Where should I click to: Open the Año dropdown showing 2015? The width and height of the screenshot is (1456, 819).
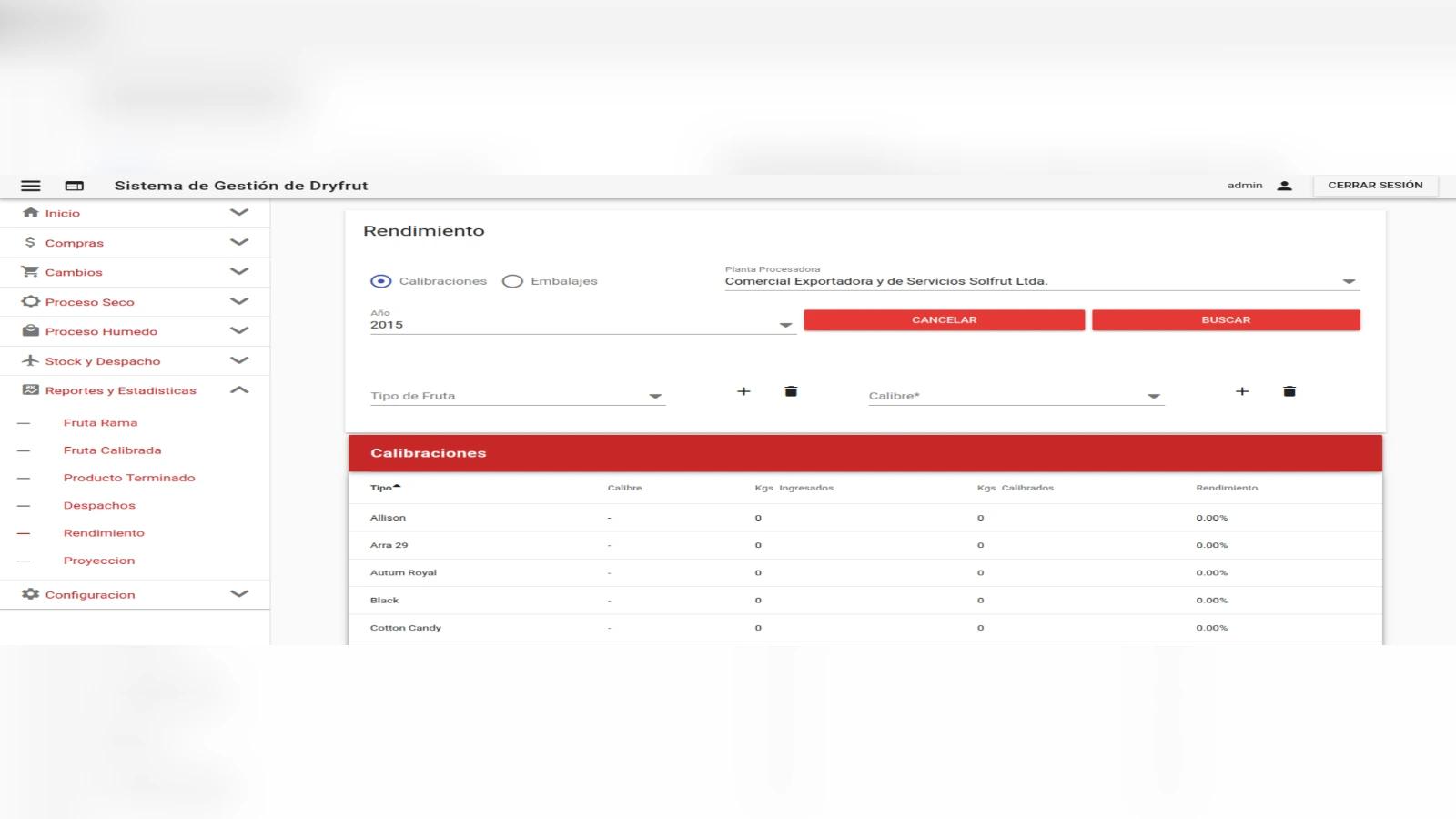pos(784,324)
